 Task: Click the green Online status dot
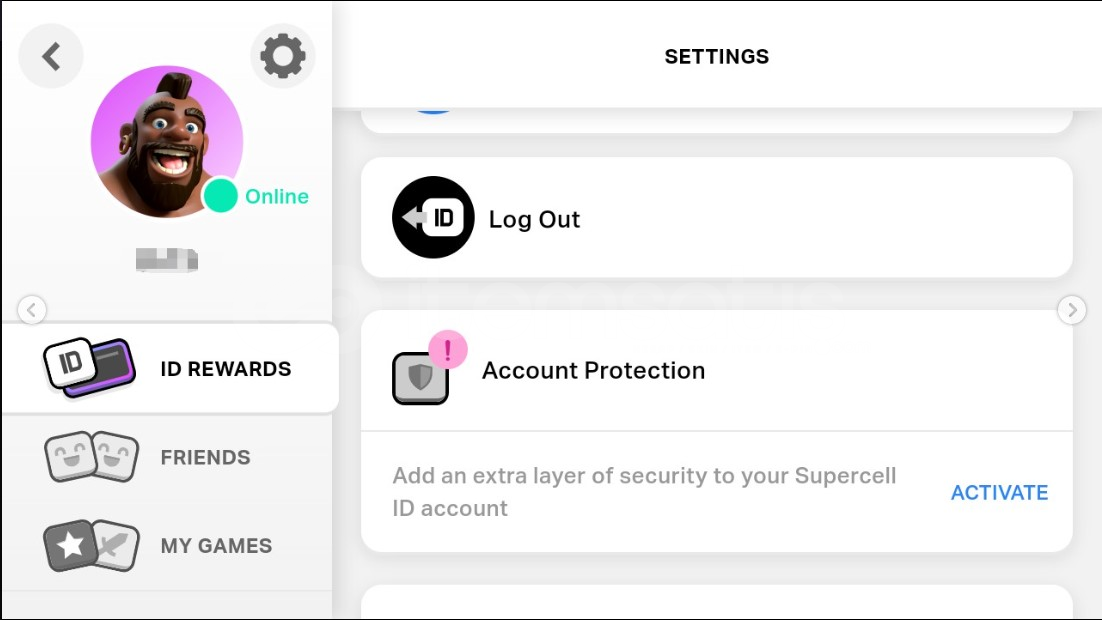click(x=220, y=196)
